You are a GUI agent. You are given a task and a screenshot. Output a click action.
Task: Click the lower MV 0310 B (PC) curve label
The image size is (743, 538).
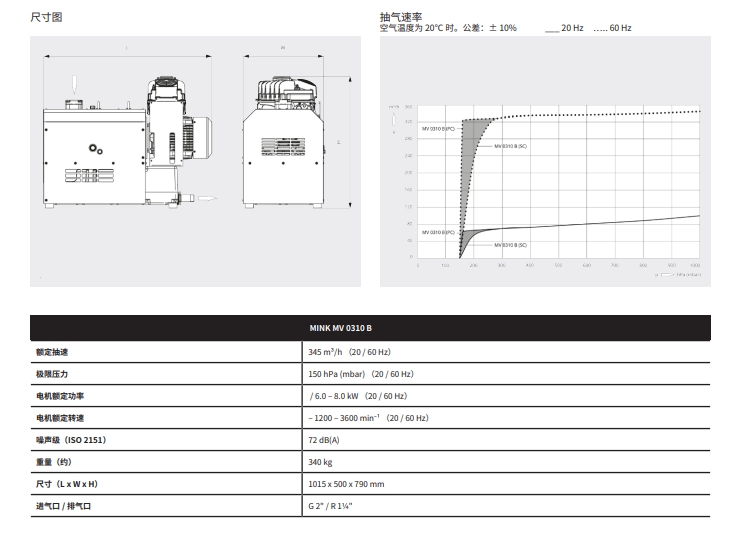(x=438, y=232)
